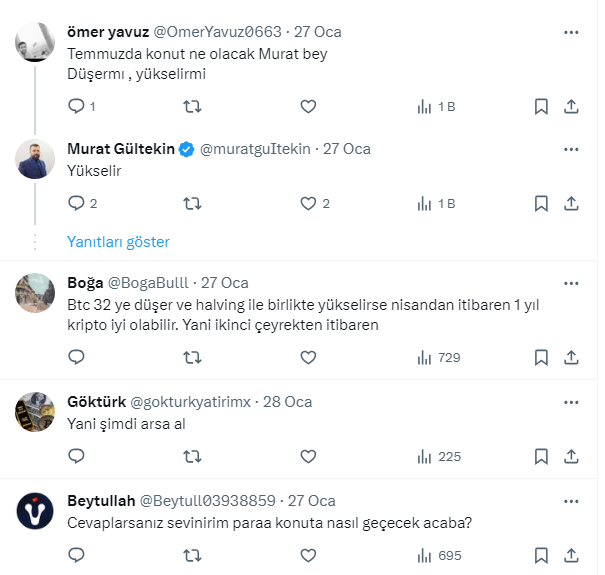Viewport: 605px width, 575px height.
Task: Open more options for Beytullah's tweet
Action: point(570,501)
